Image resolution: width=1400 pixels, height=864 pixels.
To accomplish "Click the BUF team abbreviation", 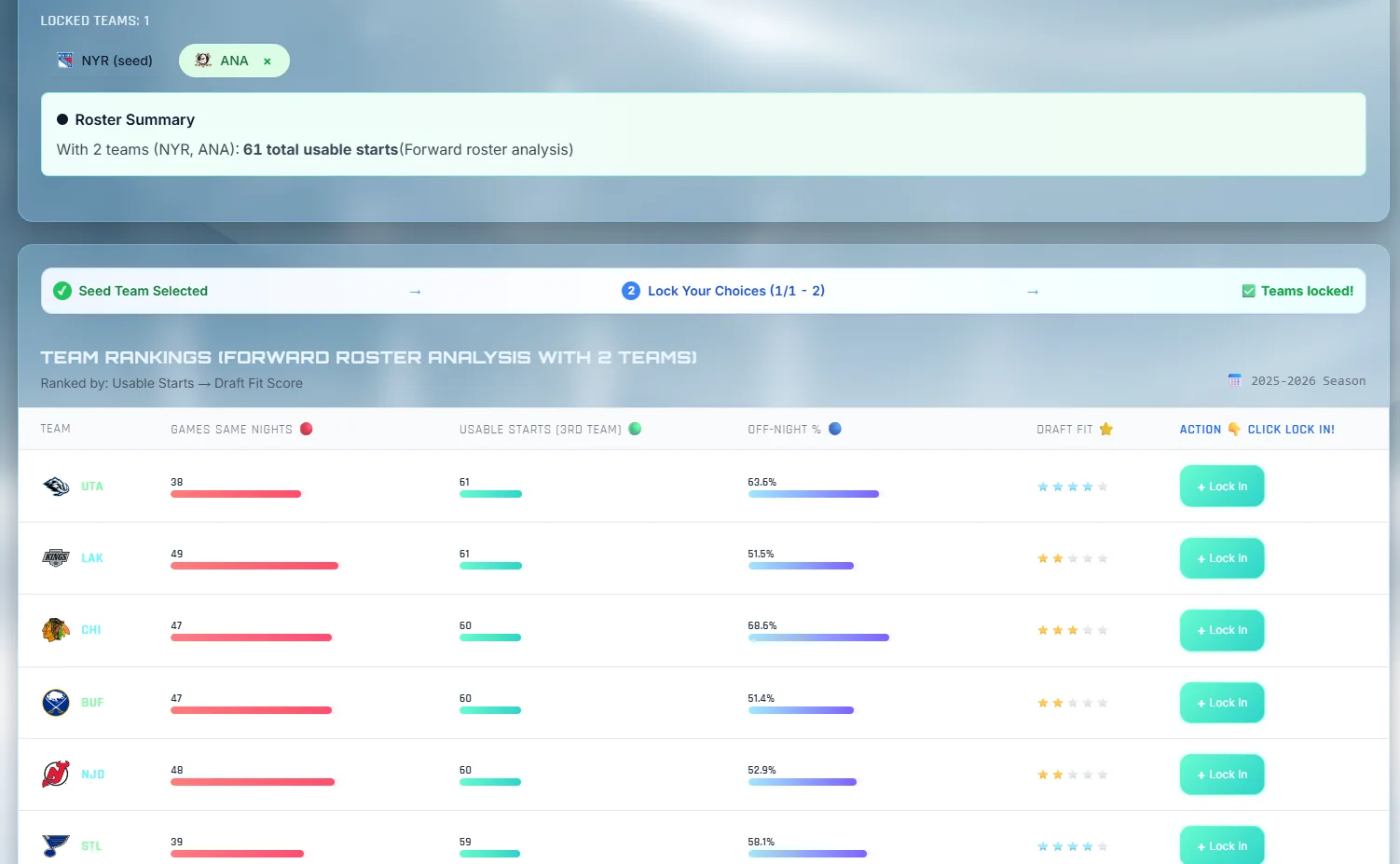I will tap(92, 703).
